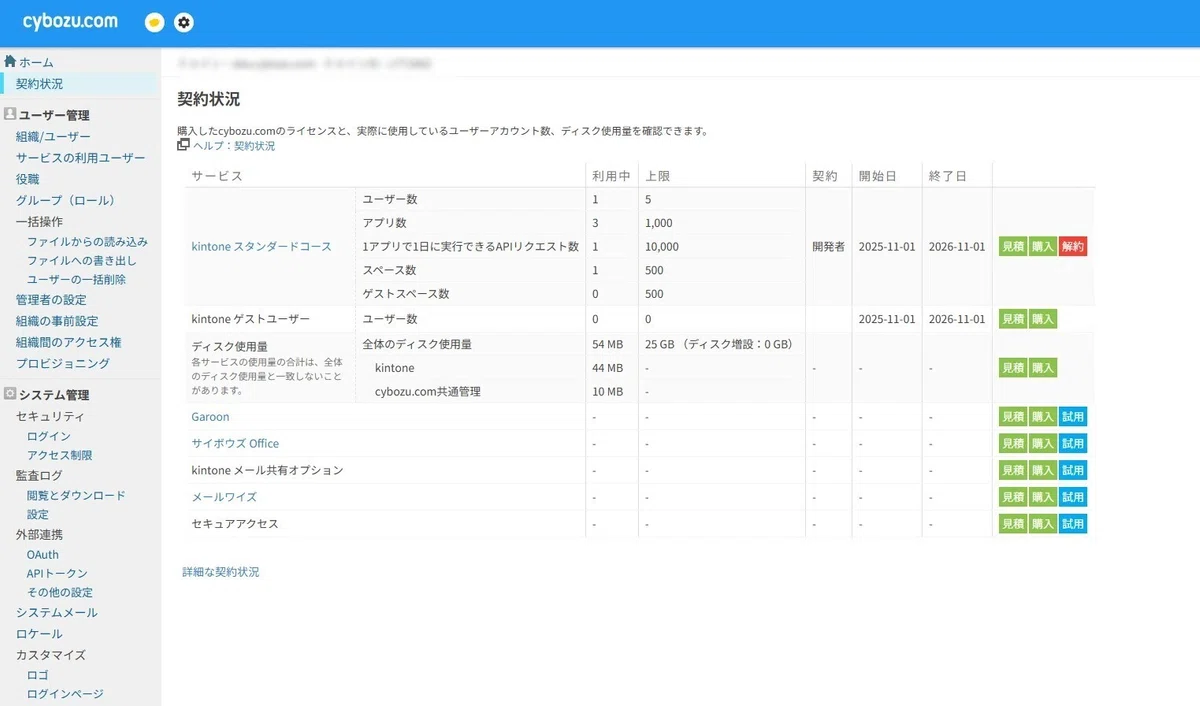Click 見積 for メールワイズ

pos(1013,497)
